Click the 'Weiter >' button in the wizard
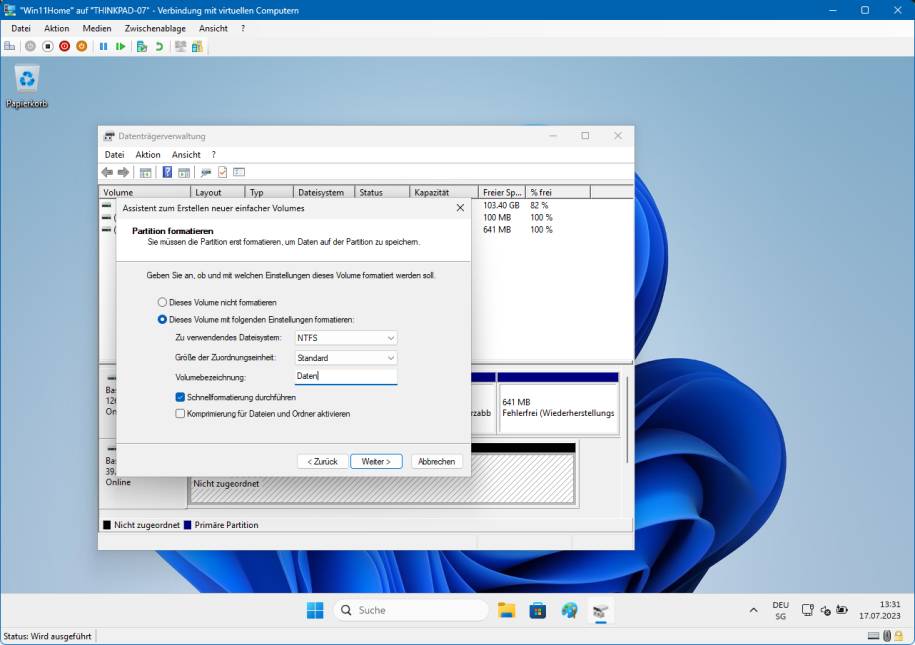This screenshot has width=915, height=645. 376,461
